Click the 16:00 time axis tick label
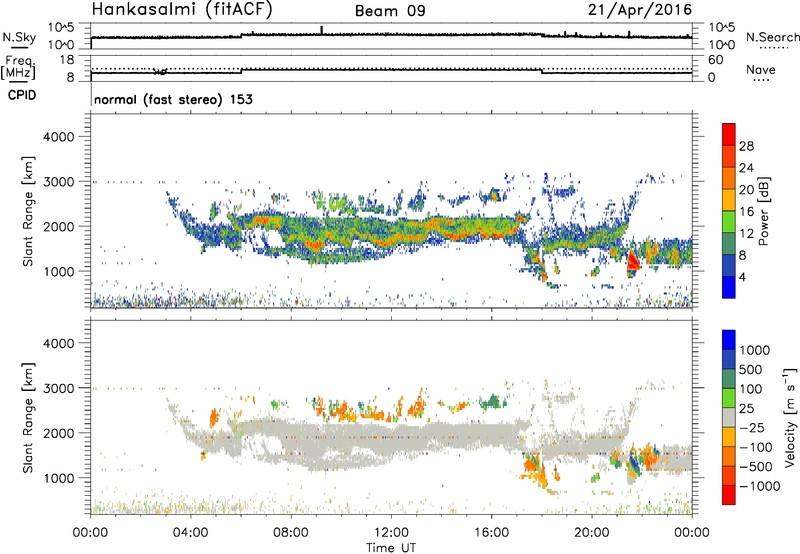 [x=491, y=533]
